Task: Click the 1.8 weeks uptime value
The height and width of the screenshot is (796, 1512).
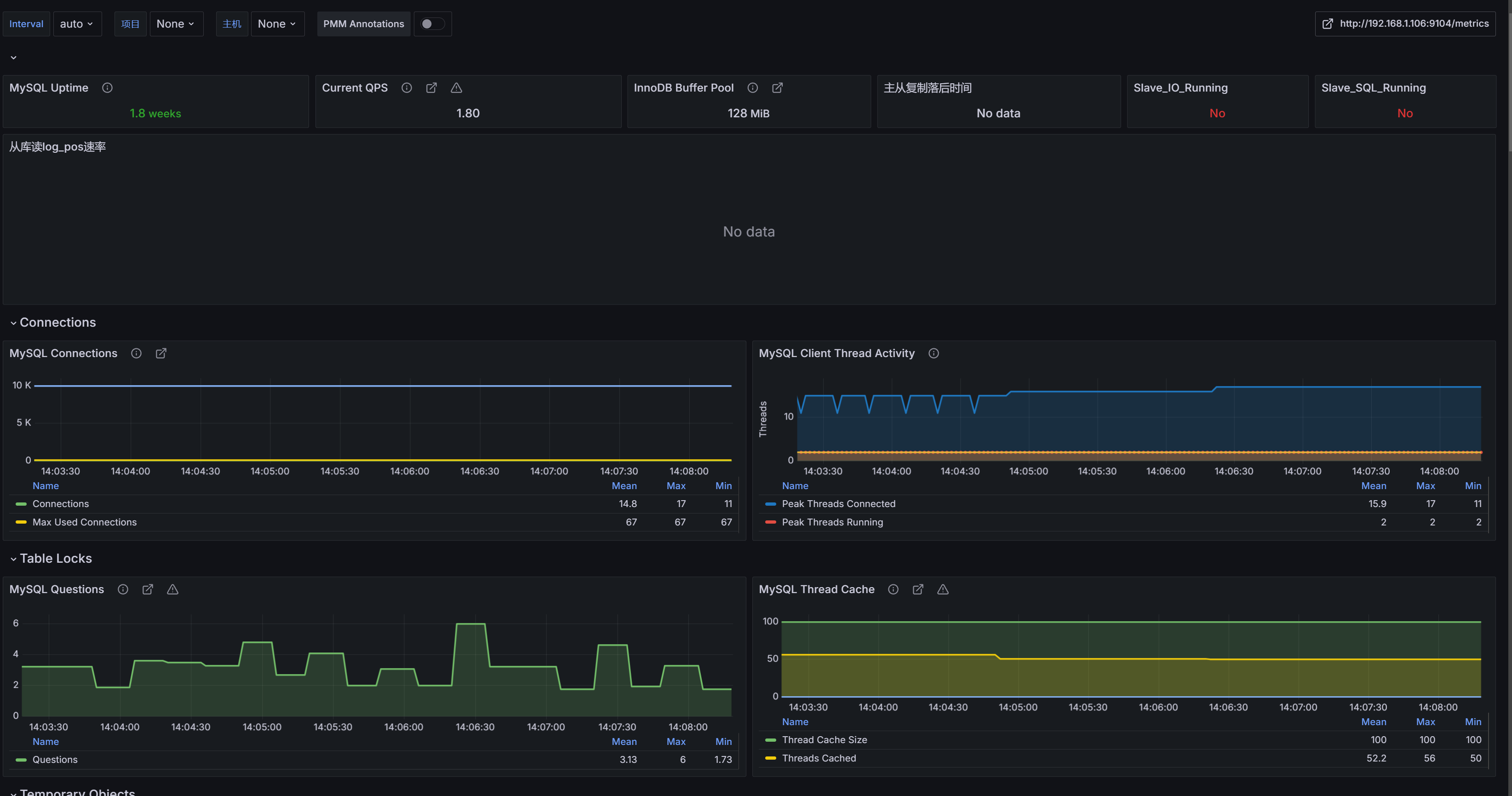Action: [155, 113]
